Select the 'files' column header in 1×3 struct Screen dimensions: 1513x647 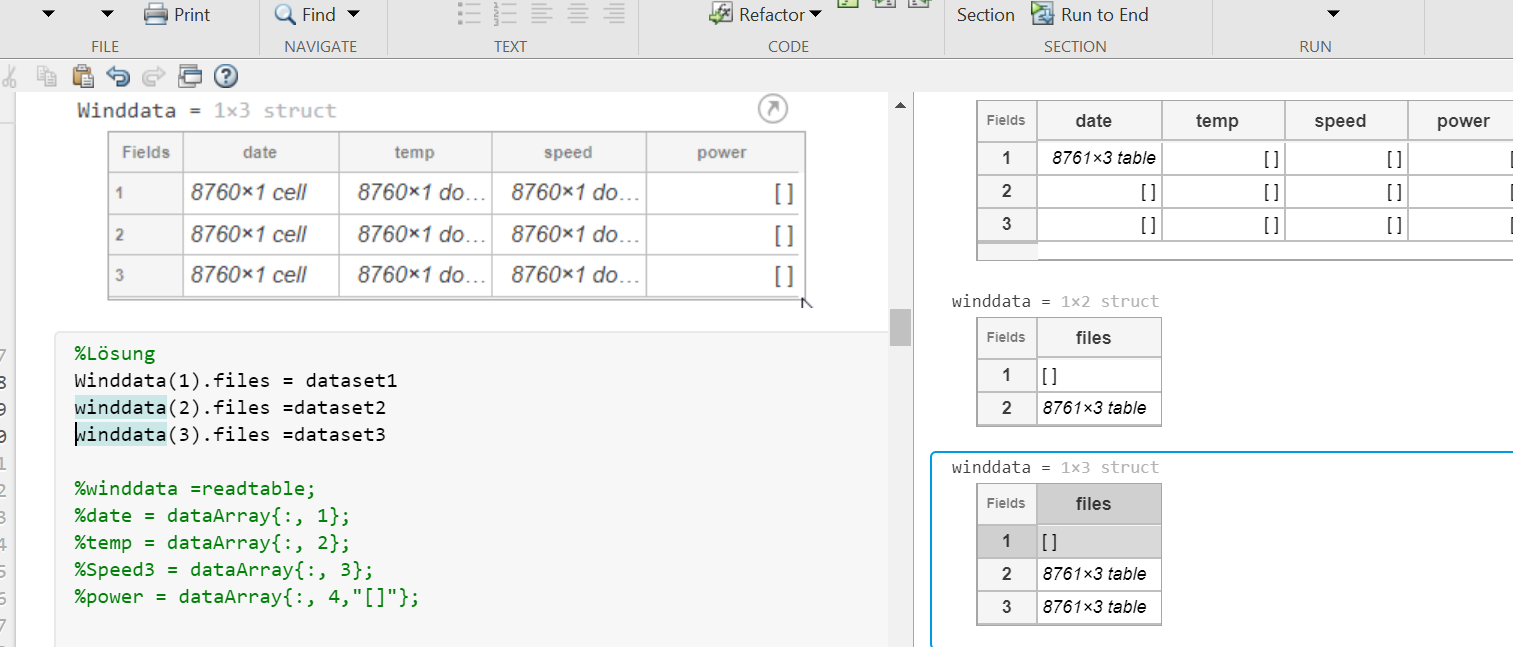pos(1093,504)
